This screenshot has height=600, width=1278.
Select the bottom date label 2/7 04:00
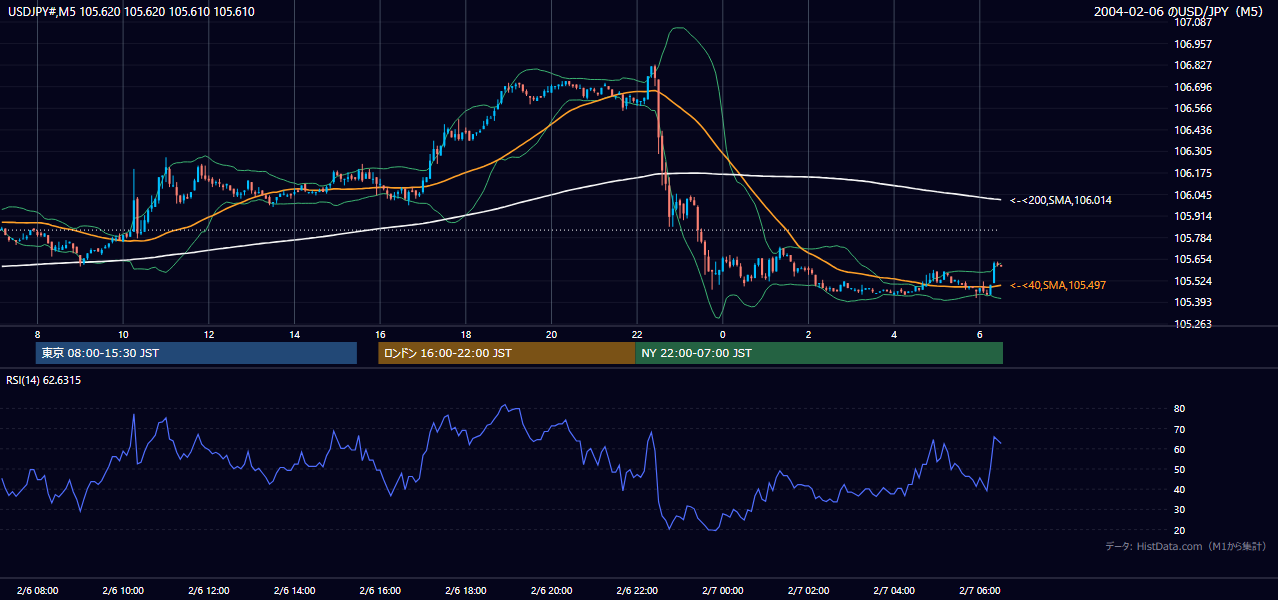click(894, 591)
